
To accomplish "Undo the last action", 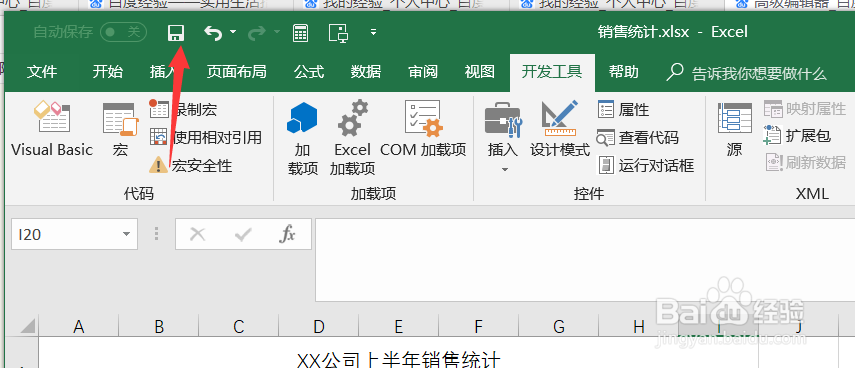I will [213, 33].
